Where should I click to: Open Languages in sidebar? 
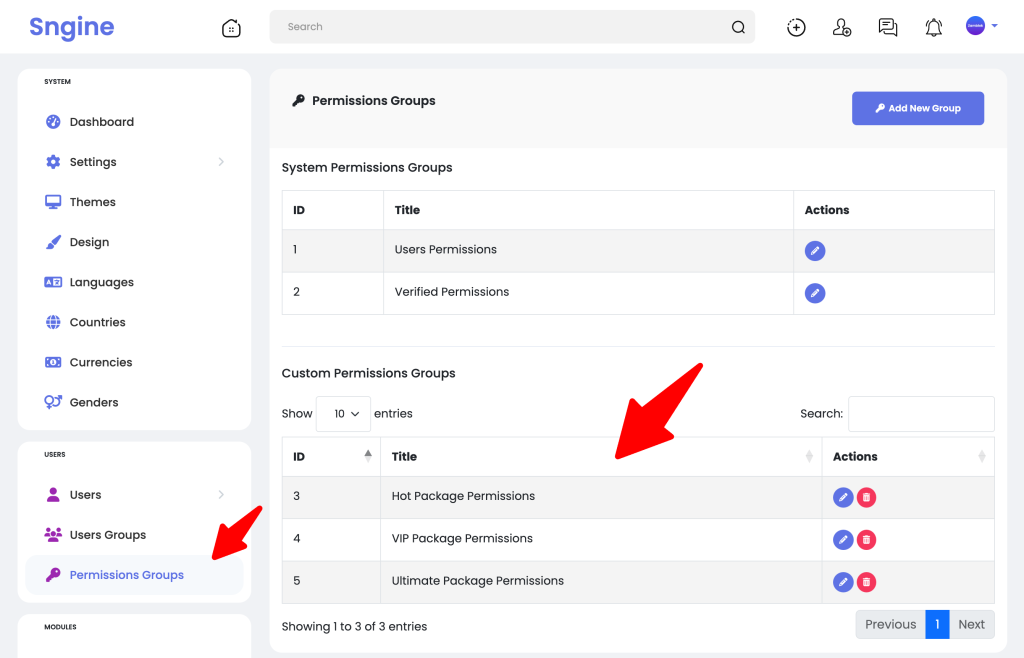click(101, 283)
